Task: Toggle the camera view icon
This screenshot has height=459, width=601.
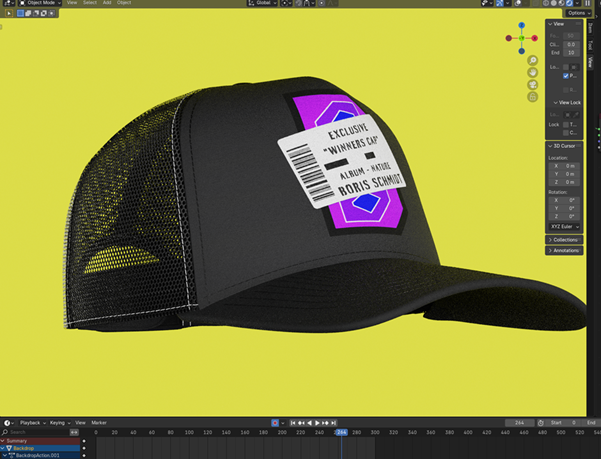Action: coord(533,85)
